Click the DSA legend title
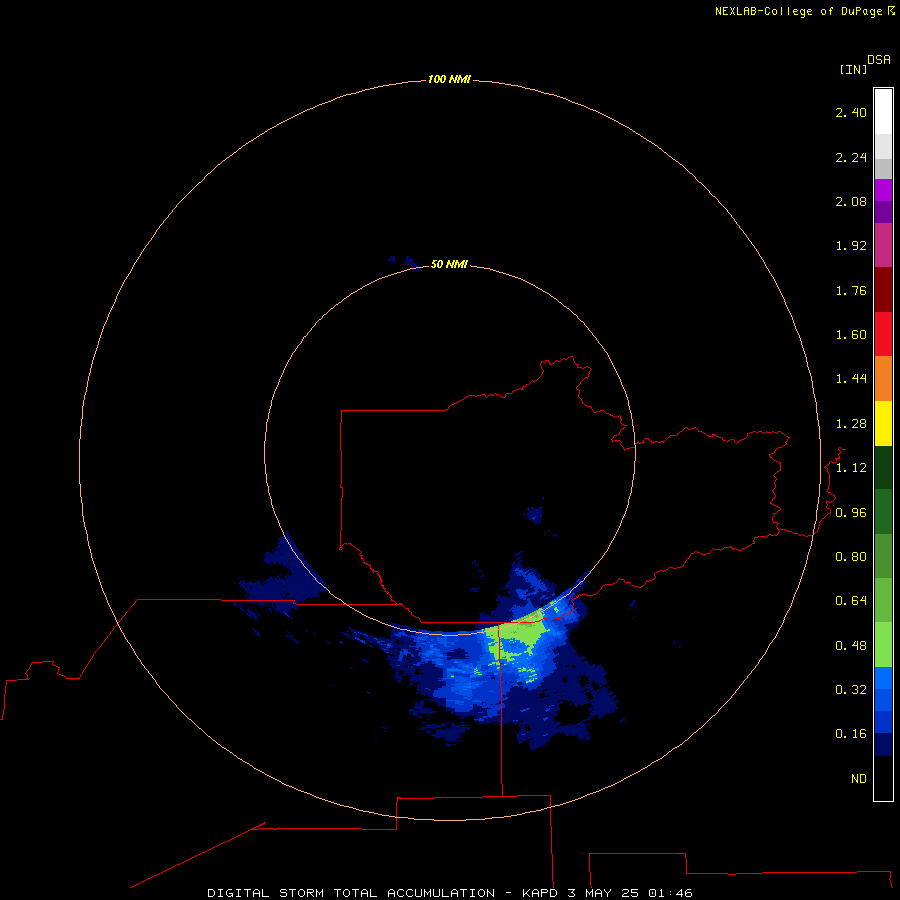Viewport: 900px width, 900px height. [x=879, y=59]
